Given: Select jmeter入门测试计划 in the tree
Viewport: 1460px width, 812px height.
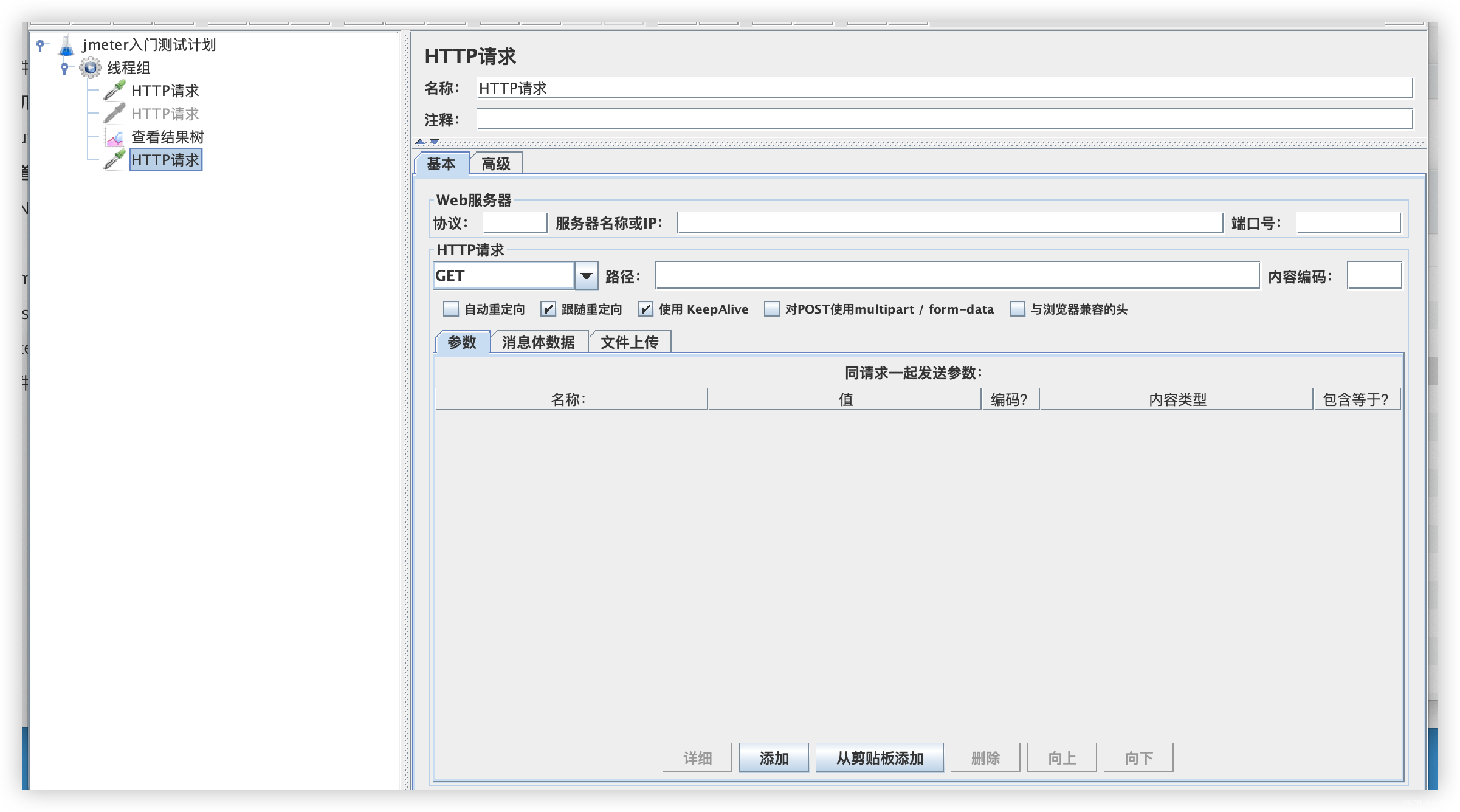Looking at the screenshot, I should pos(149,45).
